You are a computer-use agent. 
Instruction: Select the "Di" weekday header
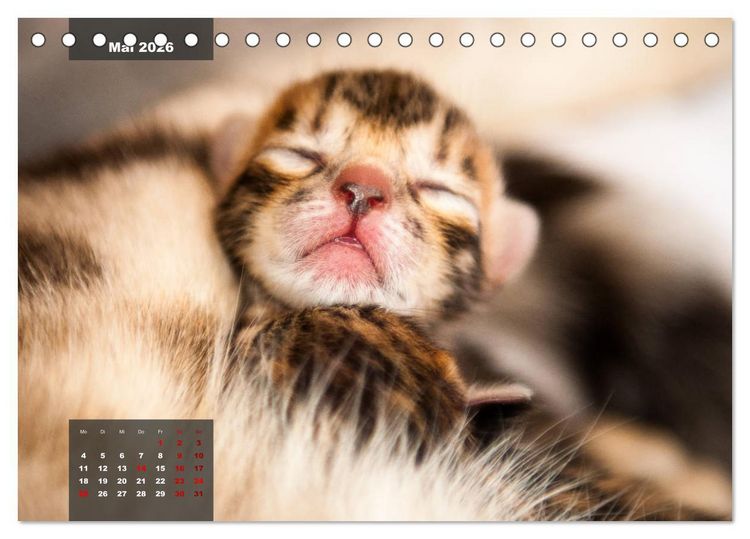point(103,432)
